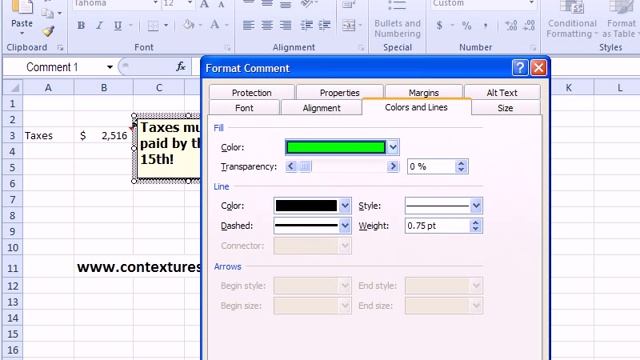The image size is (640, 360).
Task: Click the Decrease Decimal icon
Action: [529, 26]
